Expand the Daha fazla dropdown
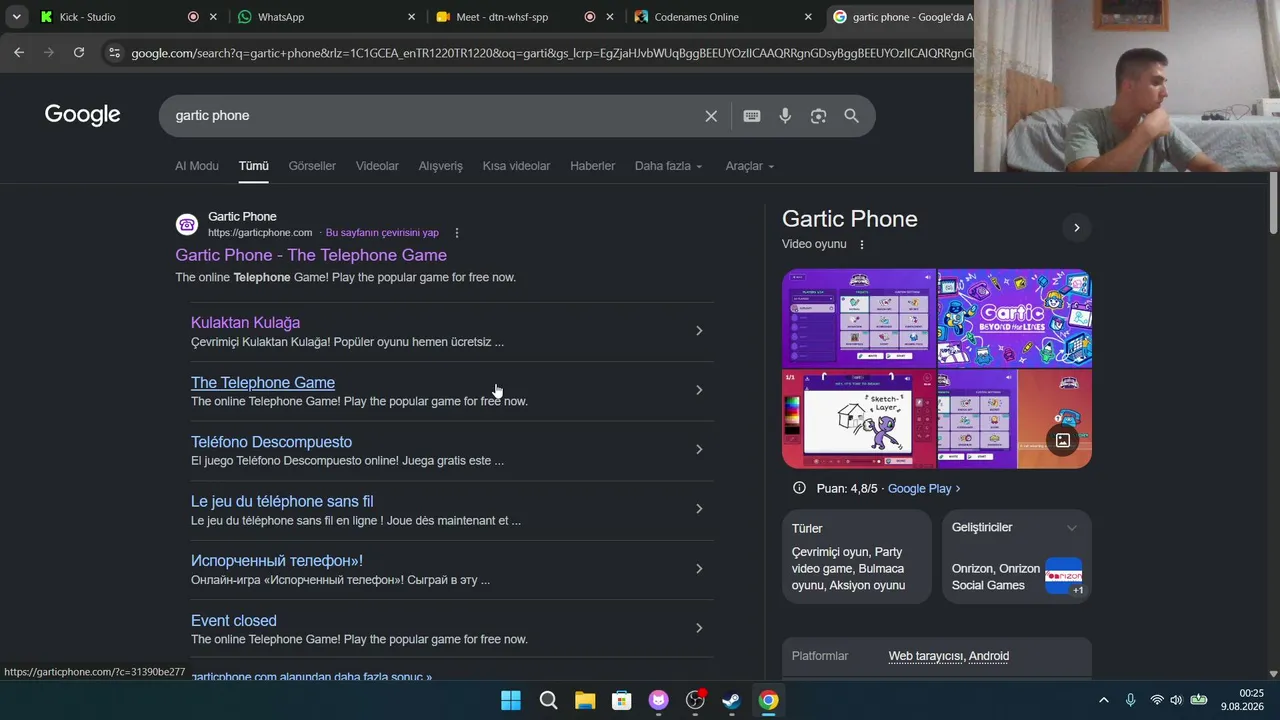The image size is (1280, 720). [668, 166]
